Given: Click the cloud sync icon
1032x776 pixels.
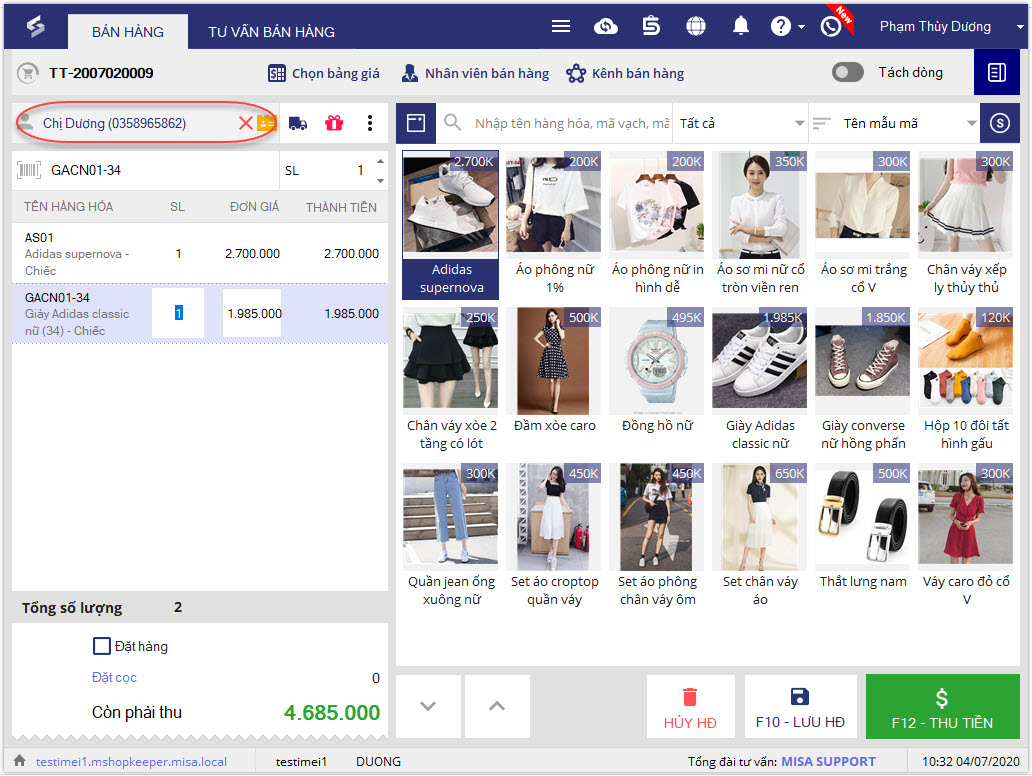Looking at the screenshot, I should [x=606, y=26].
